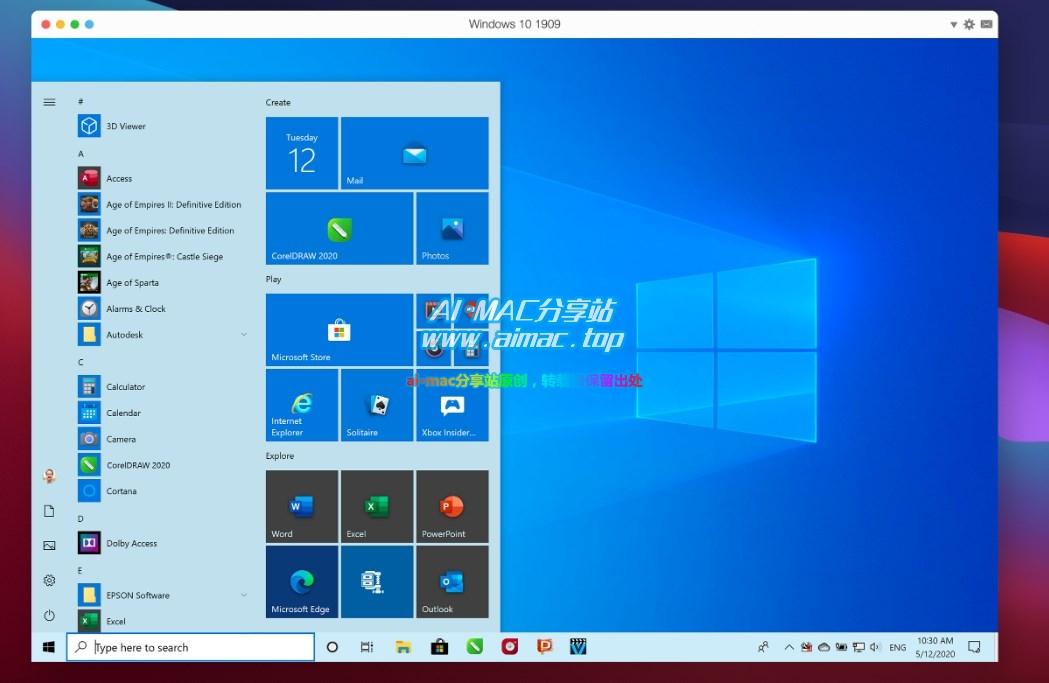
Task: Open the video filmstrip app on taskbar
Action: 578,647
